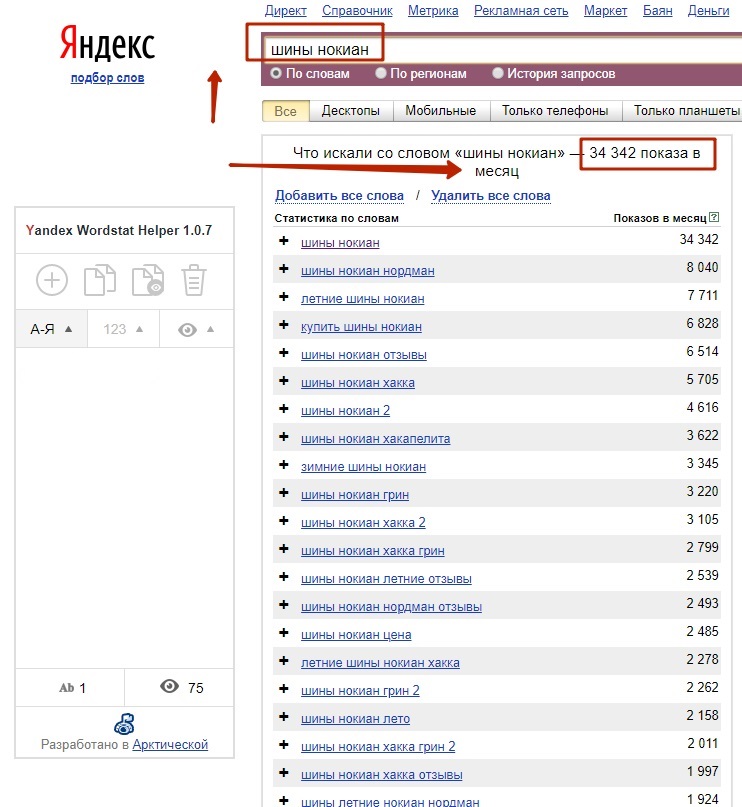Add 'купить шины нокиан' with plus icon
Viewport: 742px width, 807px height.
[x=284, y=325]
